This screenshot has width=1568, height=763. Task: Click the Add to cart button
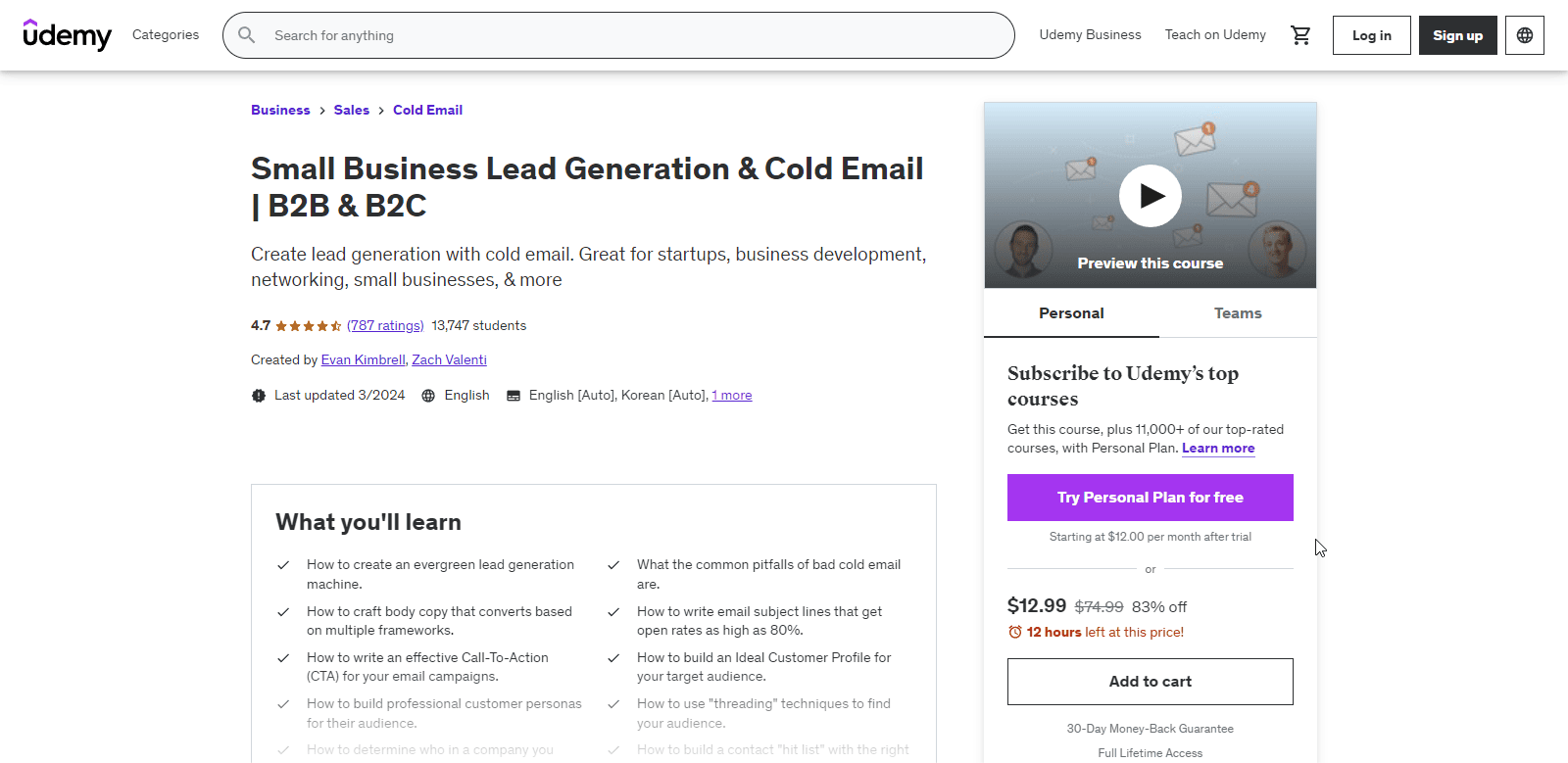click(1150, 681)
